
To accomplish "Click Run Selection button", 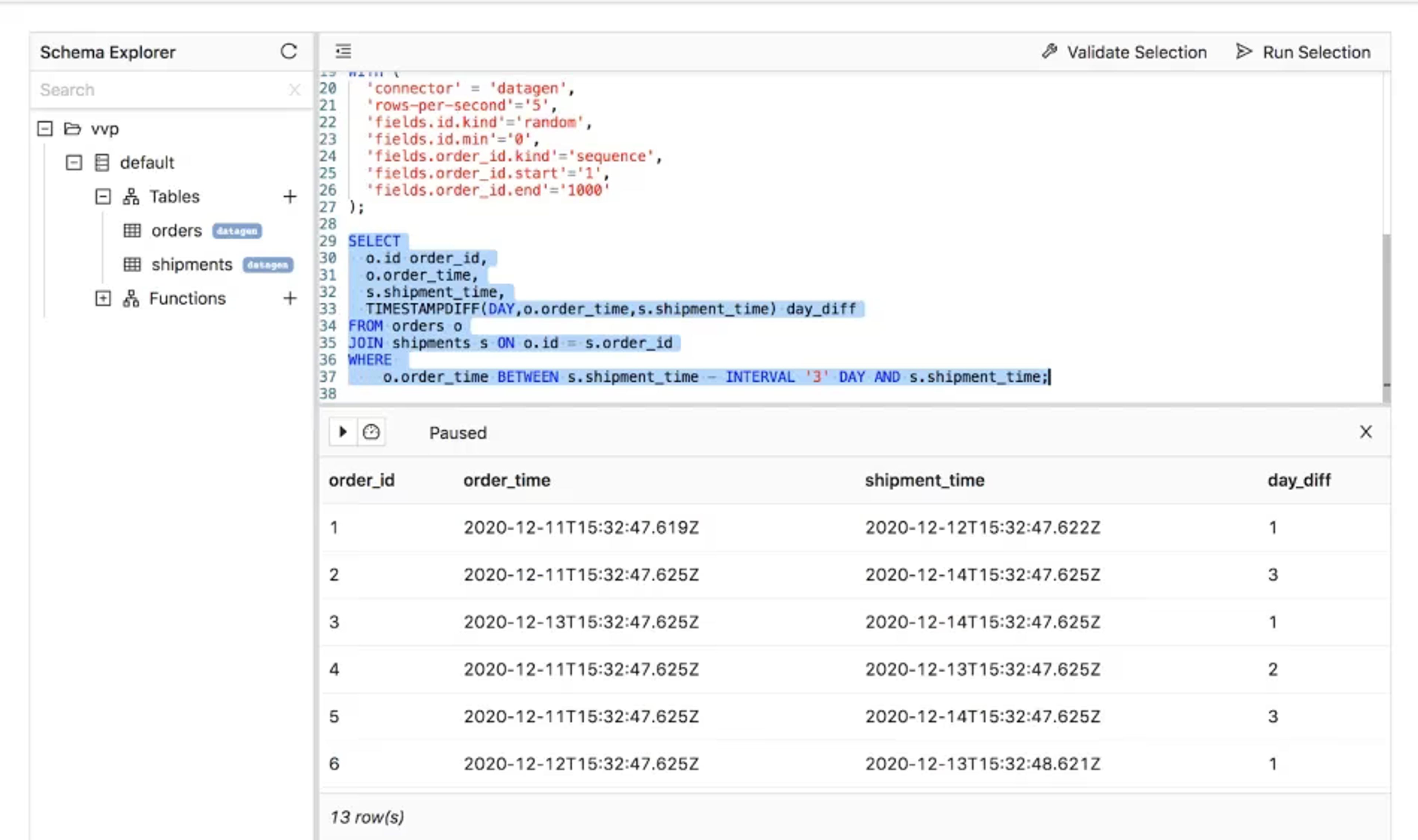I will (1303, 52).
